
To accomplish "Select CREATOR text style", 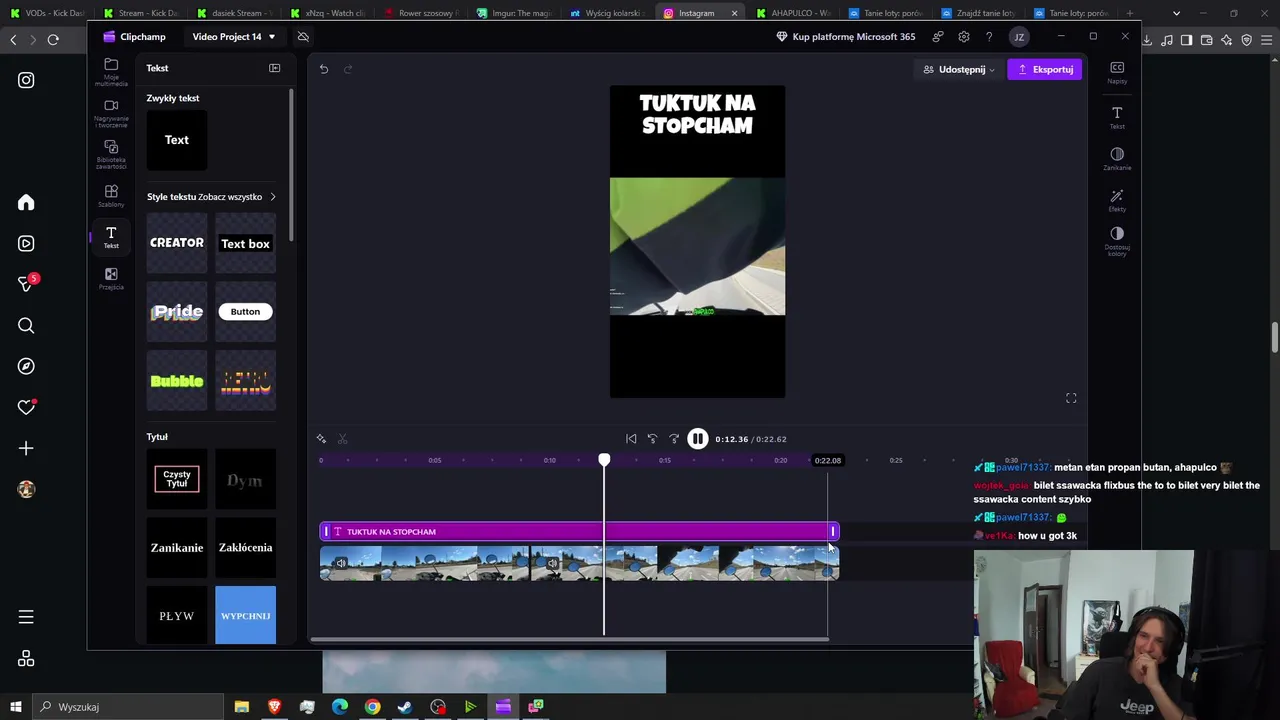I will (177, 243).
